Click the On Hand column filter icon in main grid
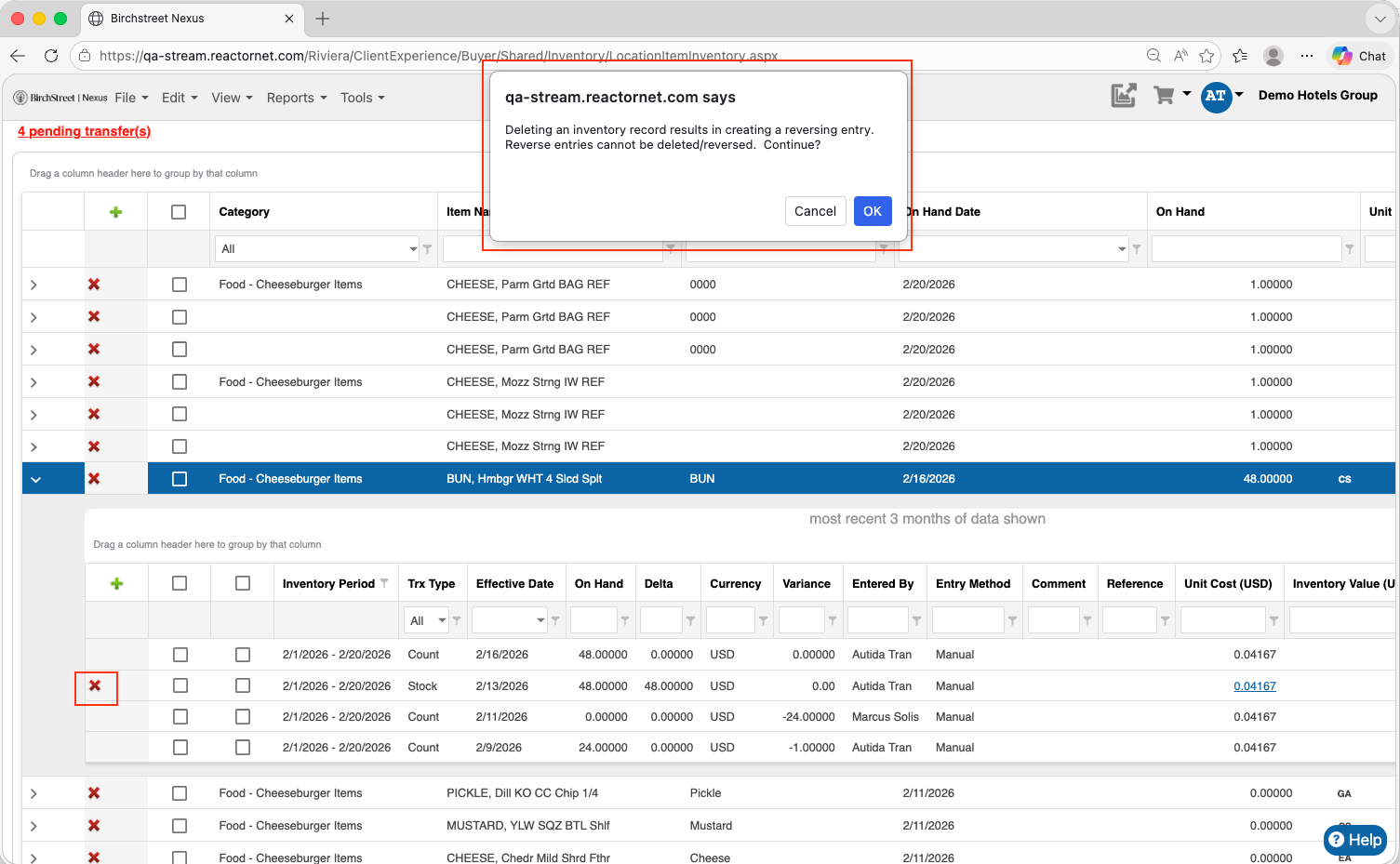1400x864 pixels. 1350,249
